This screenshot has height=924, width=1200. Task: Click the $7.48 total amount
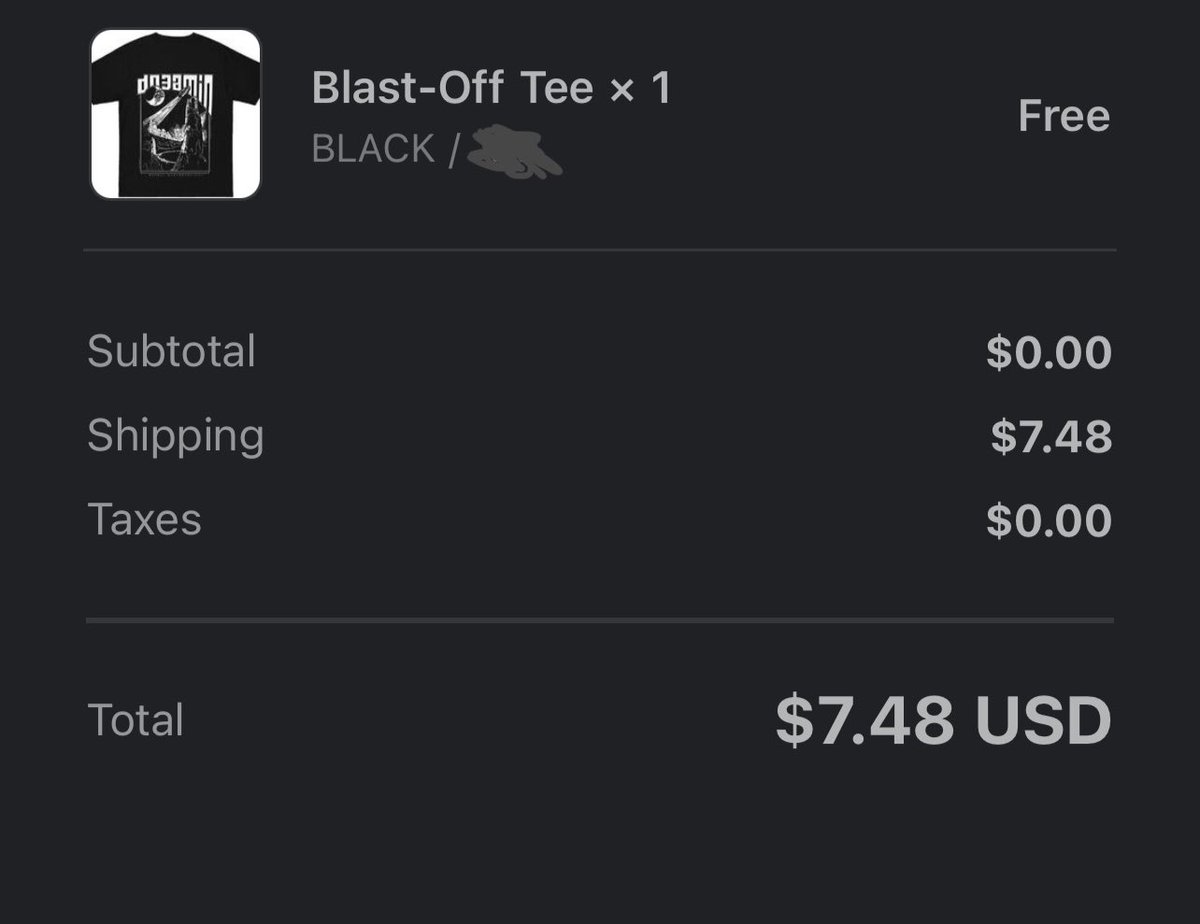click(x=864, y=720)
